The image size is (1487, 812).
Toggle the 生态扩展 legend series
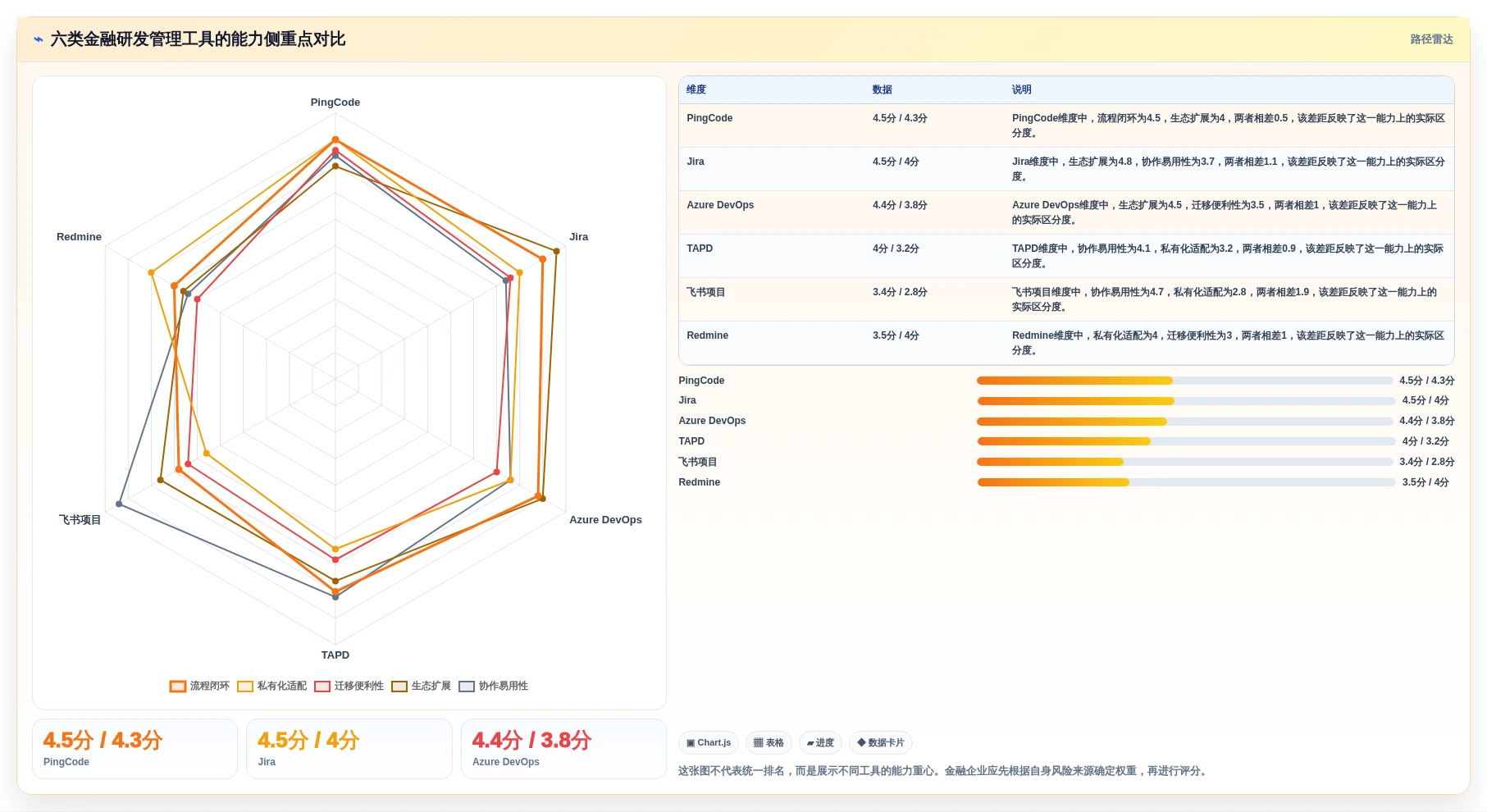pos(421,686)
